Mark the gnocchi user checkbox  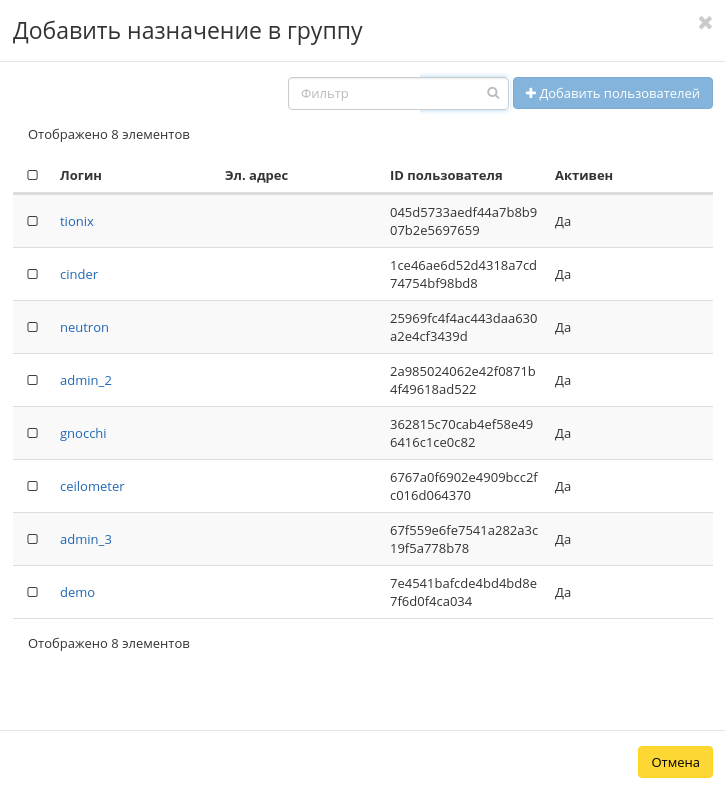tap(33, 433)
